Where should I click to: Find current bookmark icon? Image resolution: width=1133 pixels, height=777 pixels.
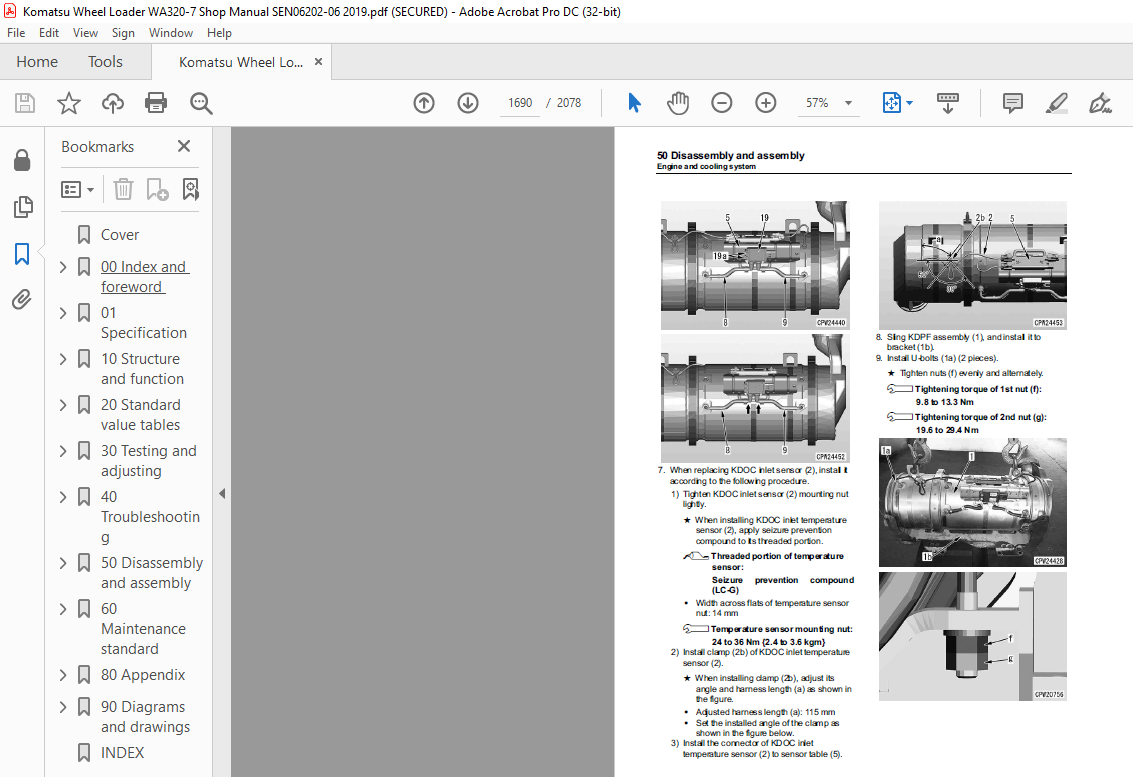click(x=191, y=189)
